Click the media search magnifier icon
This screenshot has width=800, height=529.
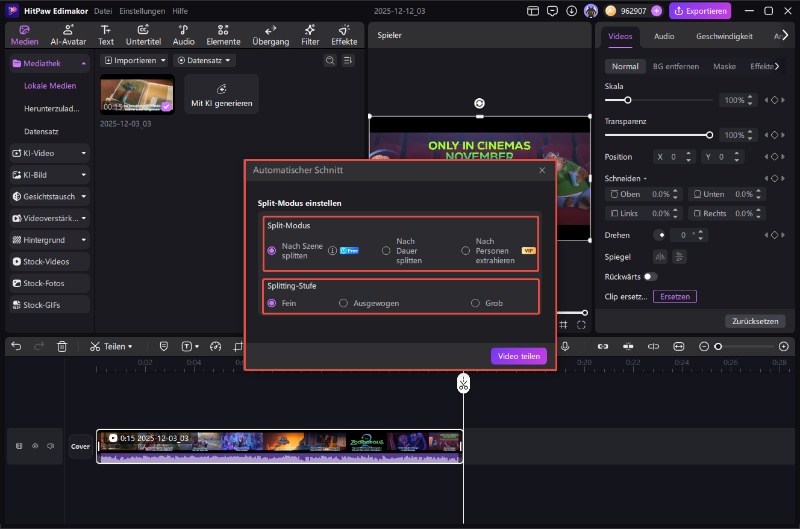coord(330,60)
